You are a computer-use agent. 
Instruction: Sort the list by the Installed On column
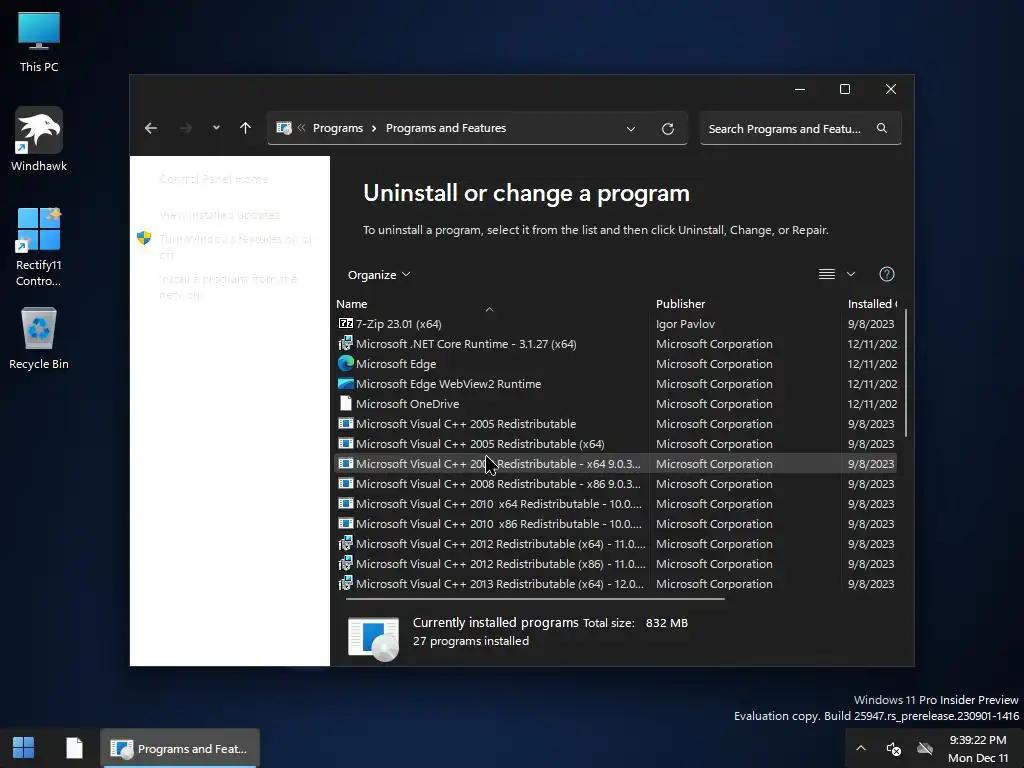coord(871,304)
